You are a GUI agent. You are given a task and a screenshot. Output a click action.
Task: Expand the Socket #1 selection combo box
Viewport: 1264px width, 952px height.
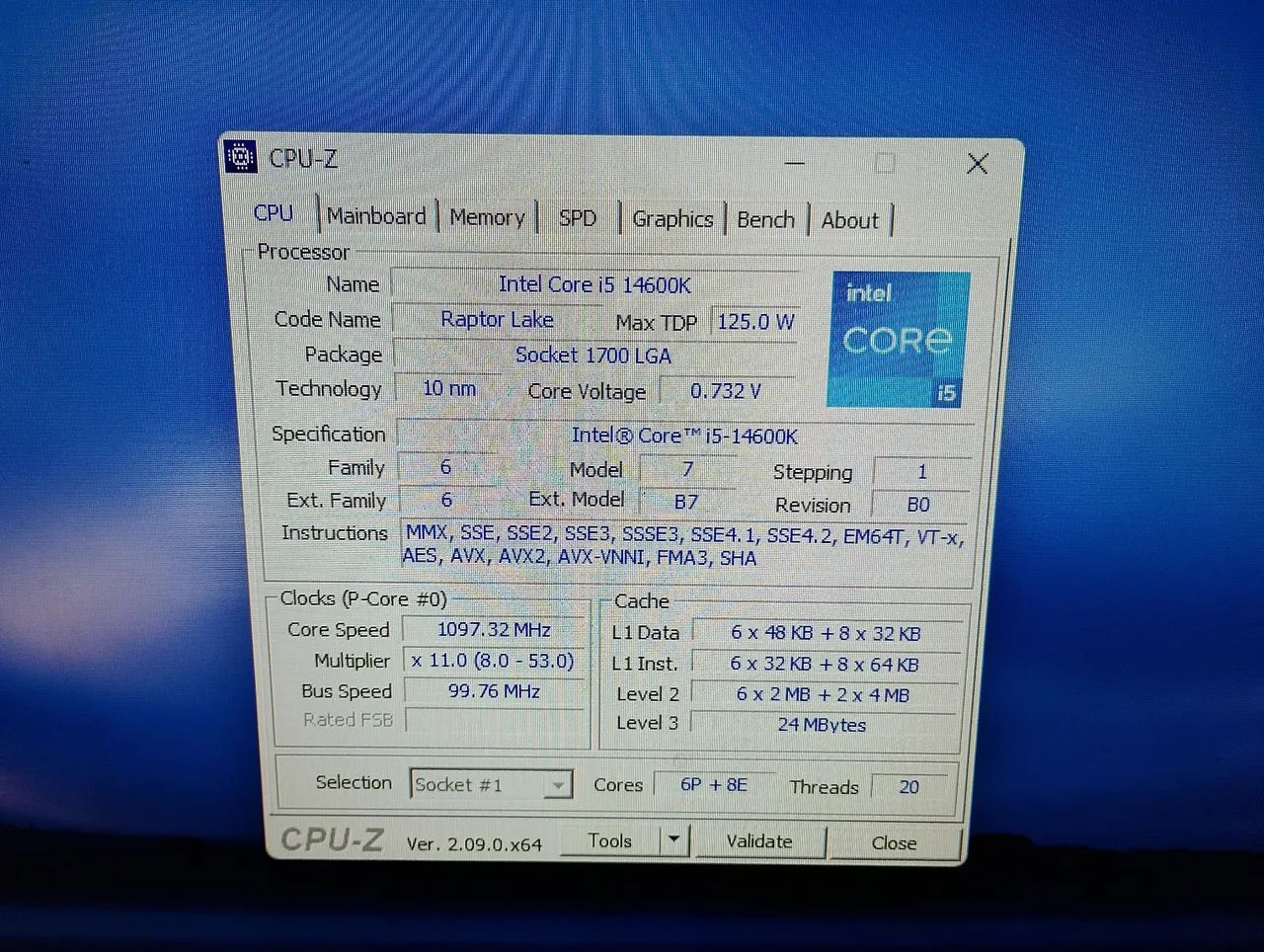491,785
